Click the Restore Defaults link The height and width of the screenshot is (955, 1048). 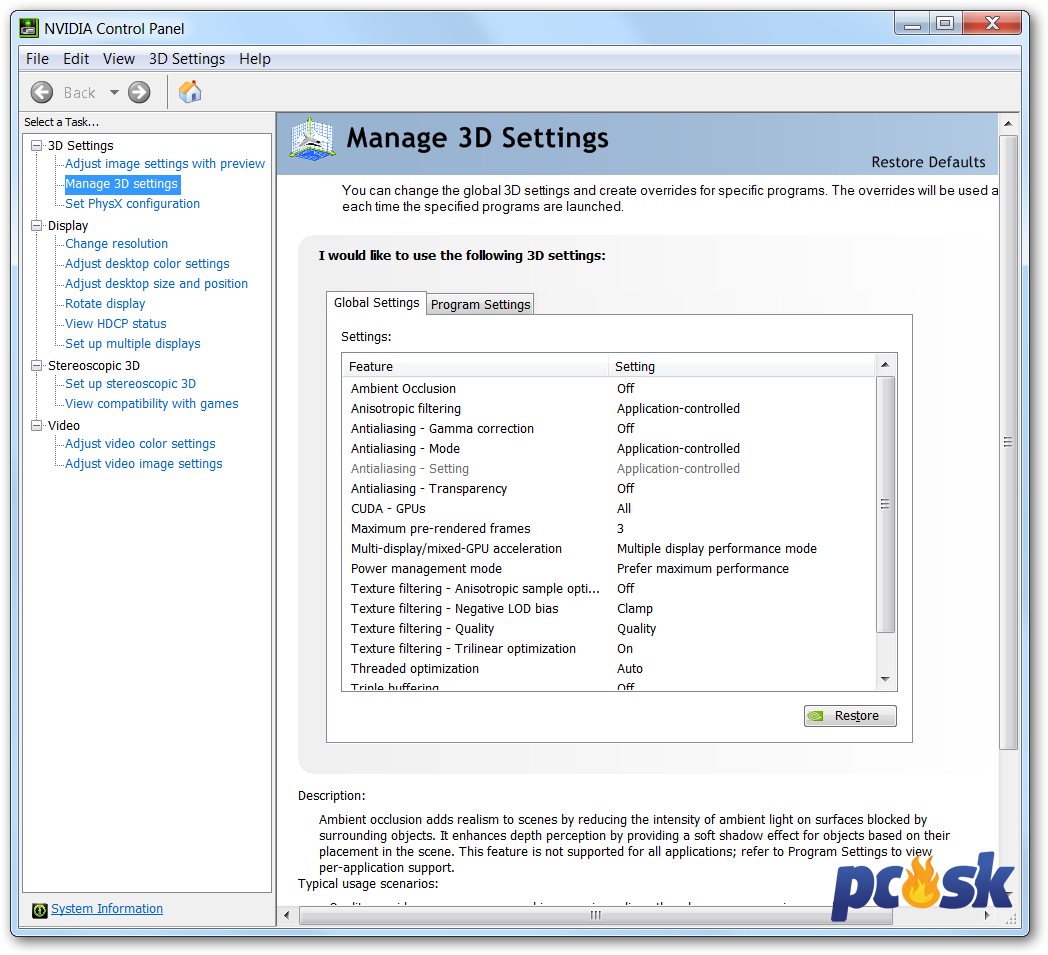click(928, 162)
